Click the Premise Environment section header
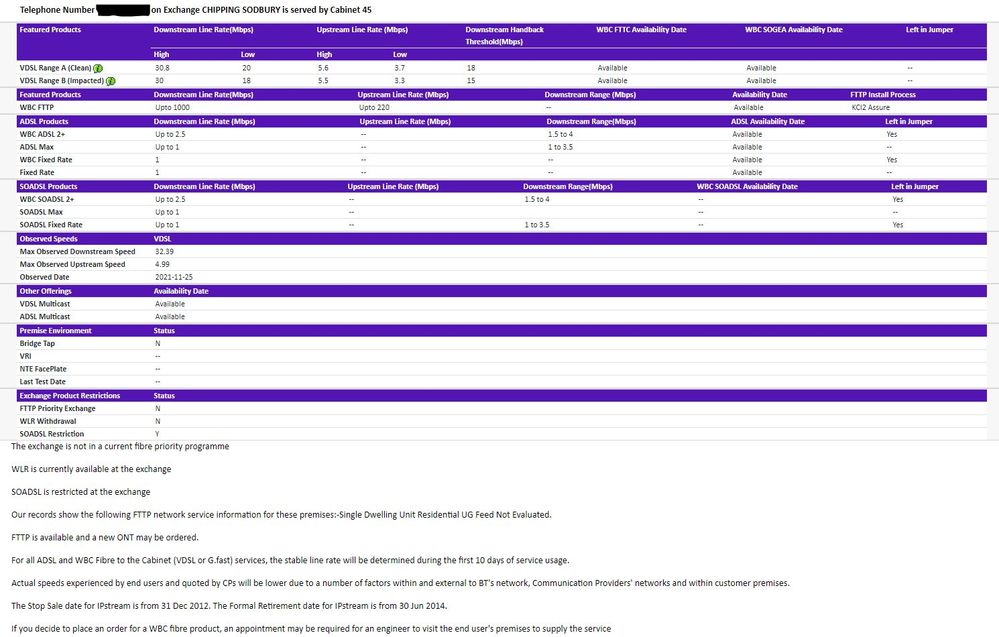The image size is (999, 637). coord(55,330)
